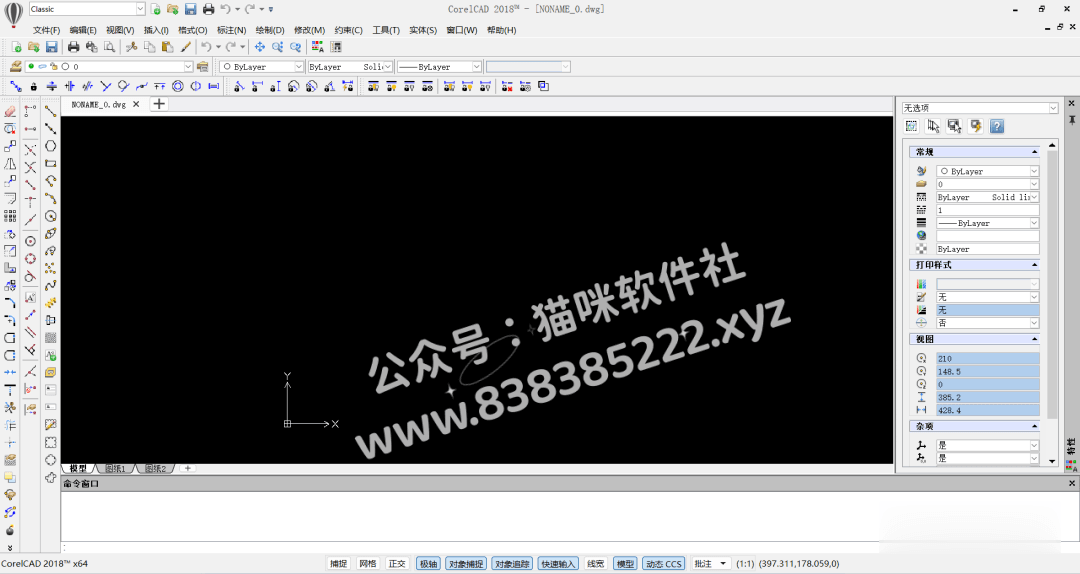Activate the Pan tool icon

[x=260, y=47]
